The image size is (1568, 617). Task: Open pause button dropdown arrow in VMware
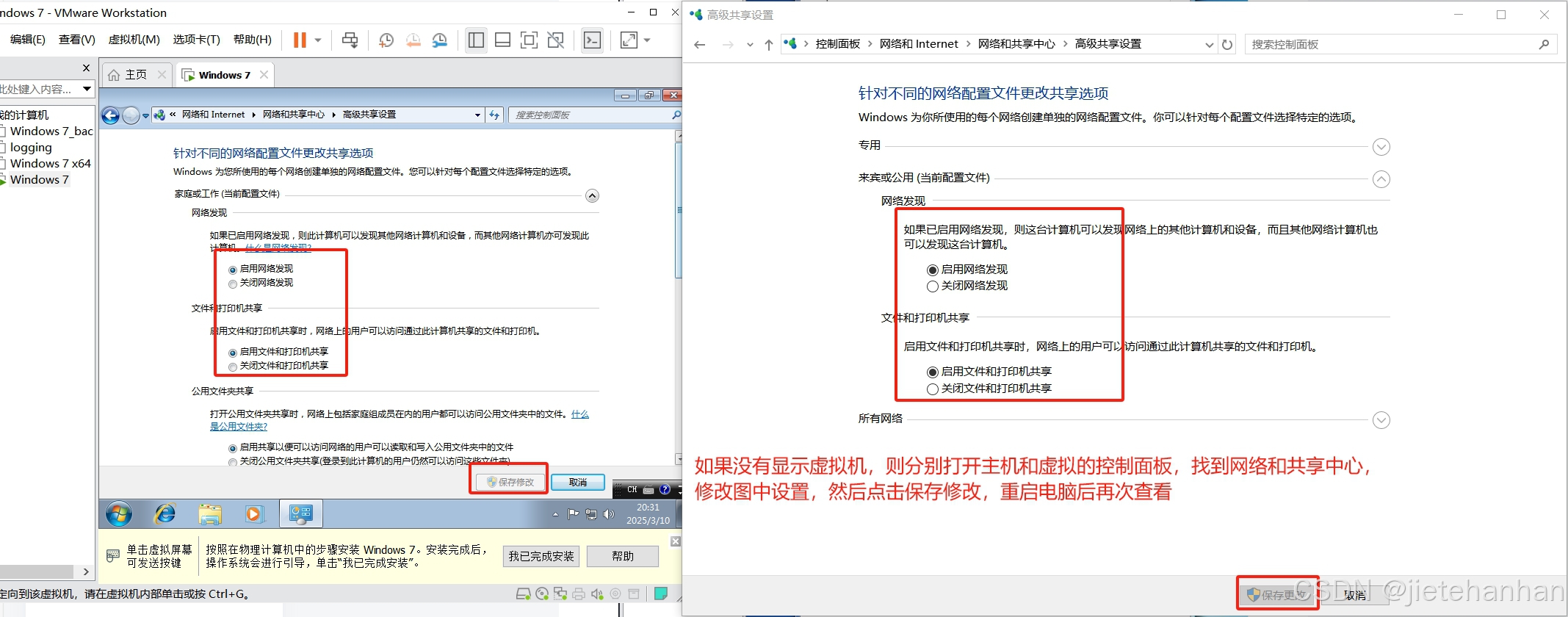point(318,40)
